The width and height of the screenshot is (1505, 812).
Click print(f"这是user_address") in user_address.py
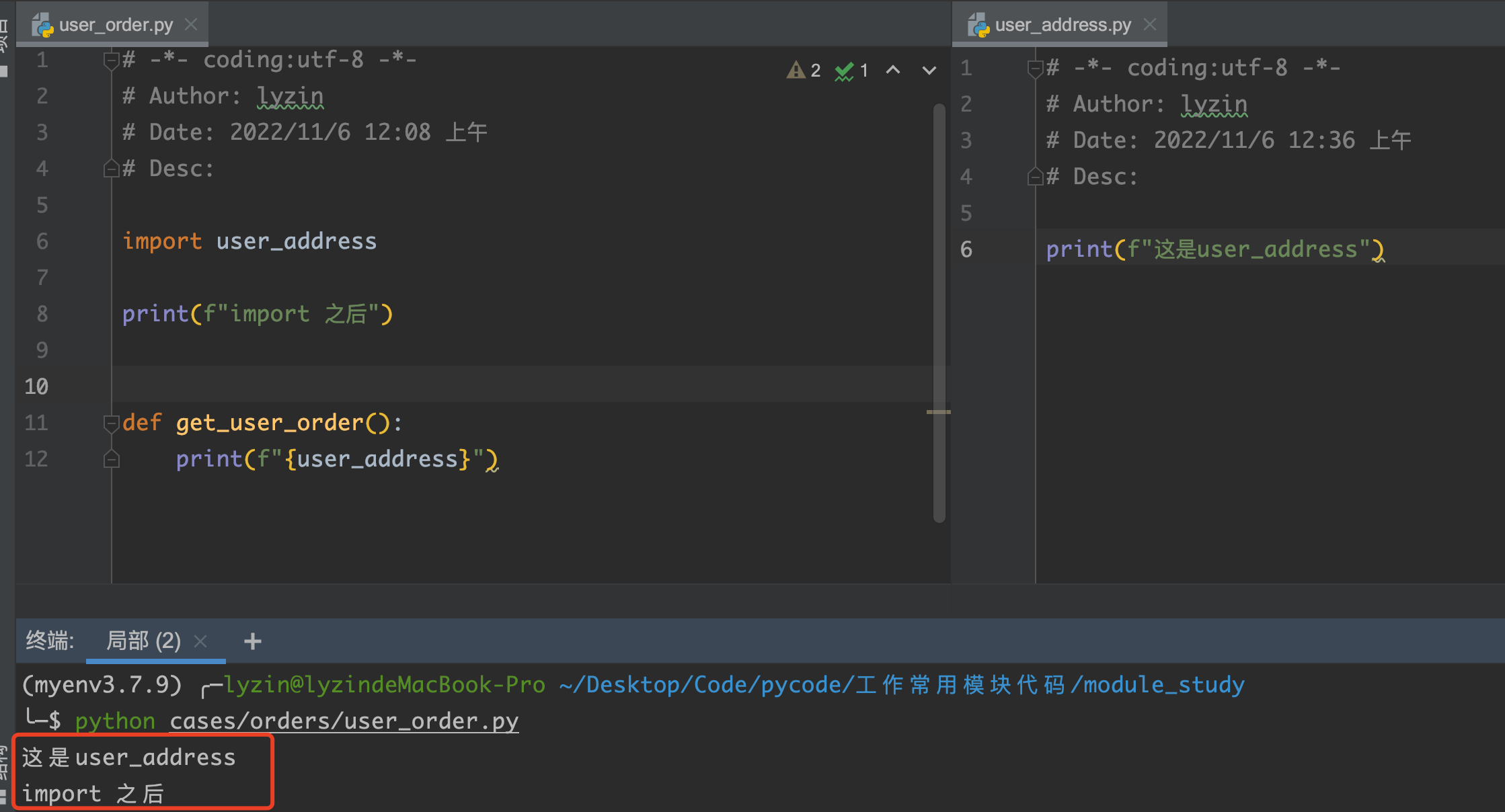point(1215,249)
